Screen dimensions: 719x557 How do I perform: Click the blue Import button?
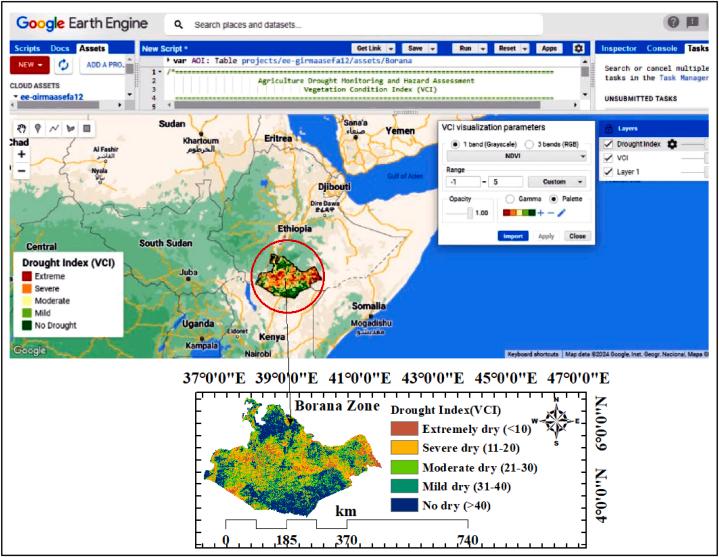(512, 236)
